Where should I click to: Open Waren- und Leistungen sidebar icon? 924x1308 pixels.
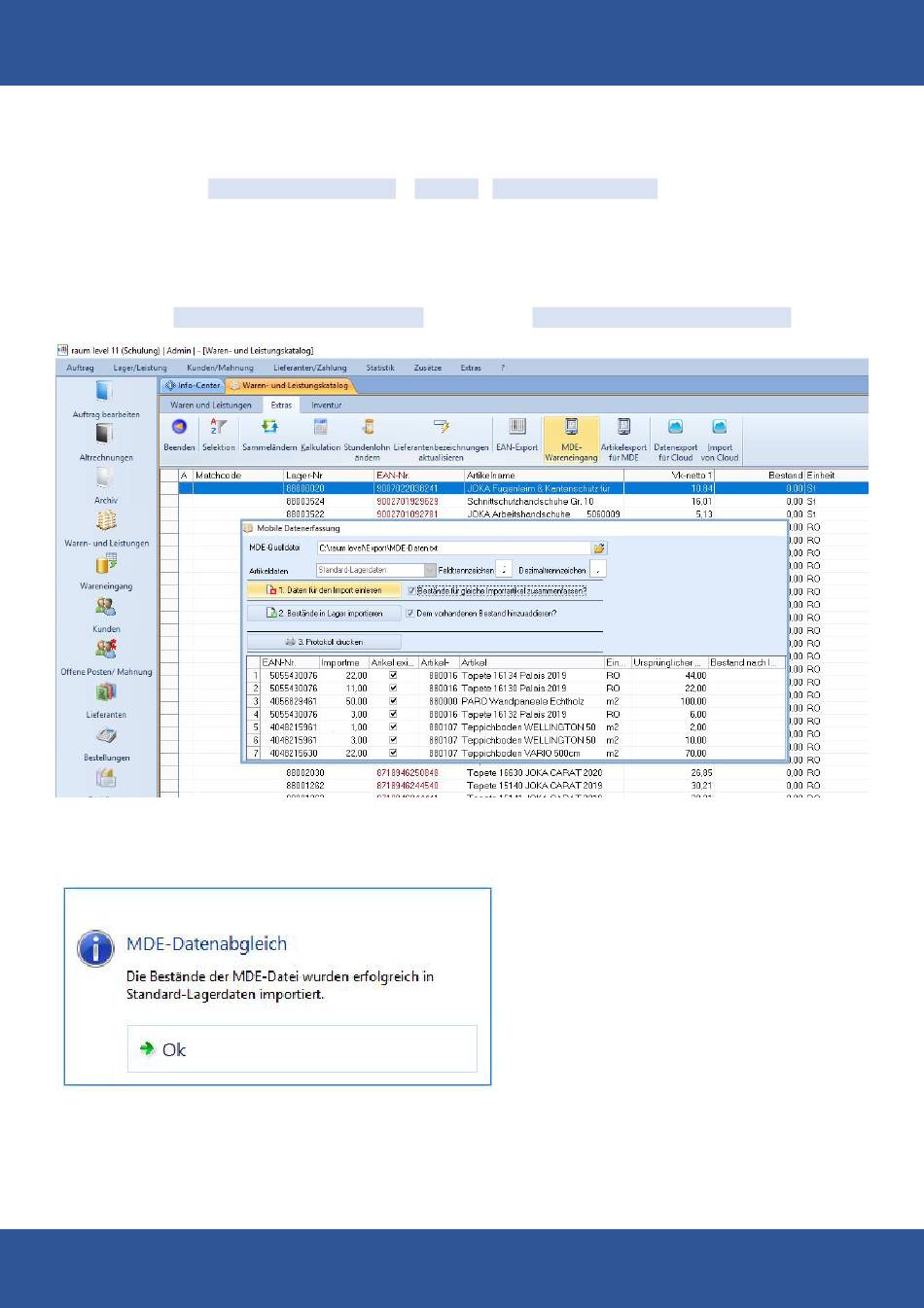point(106,528)
